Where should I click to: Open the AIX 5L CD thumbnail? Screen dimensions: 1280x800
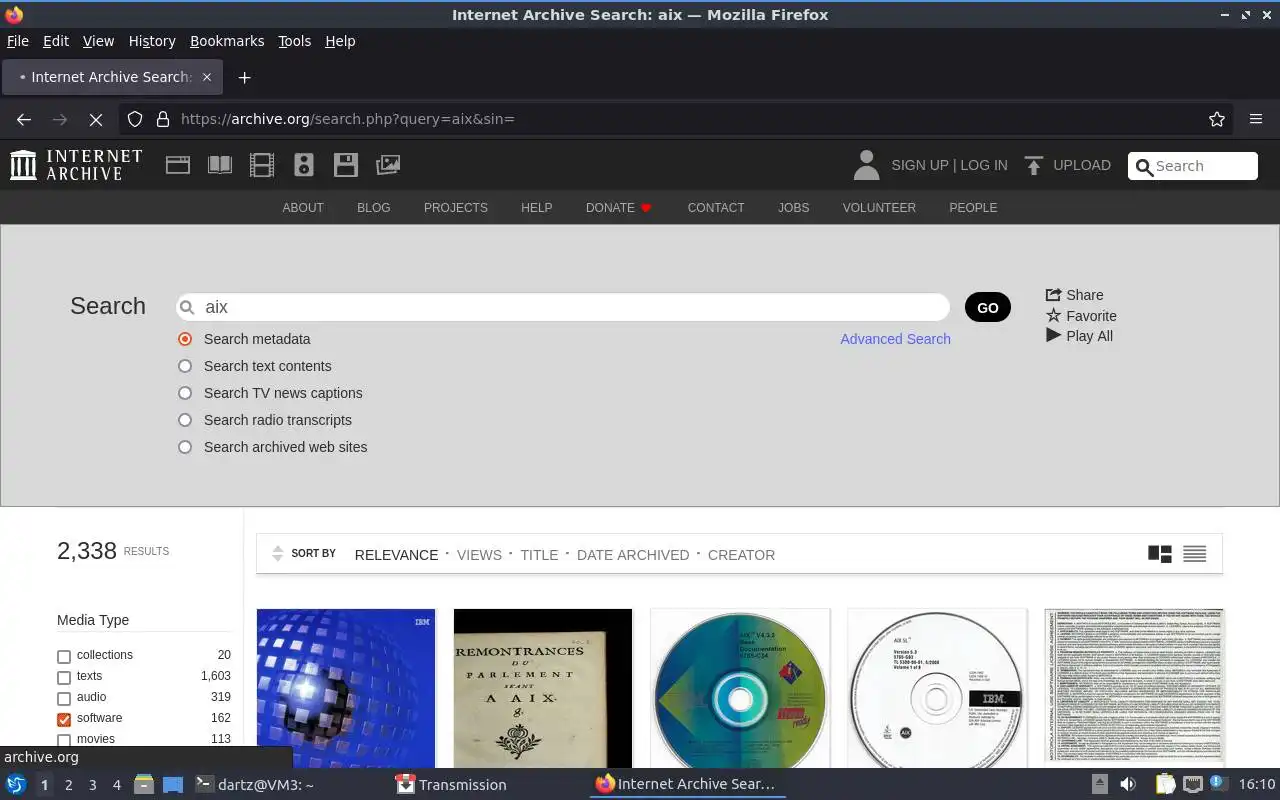click(x=937, y=688)
